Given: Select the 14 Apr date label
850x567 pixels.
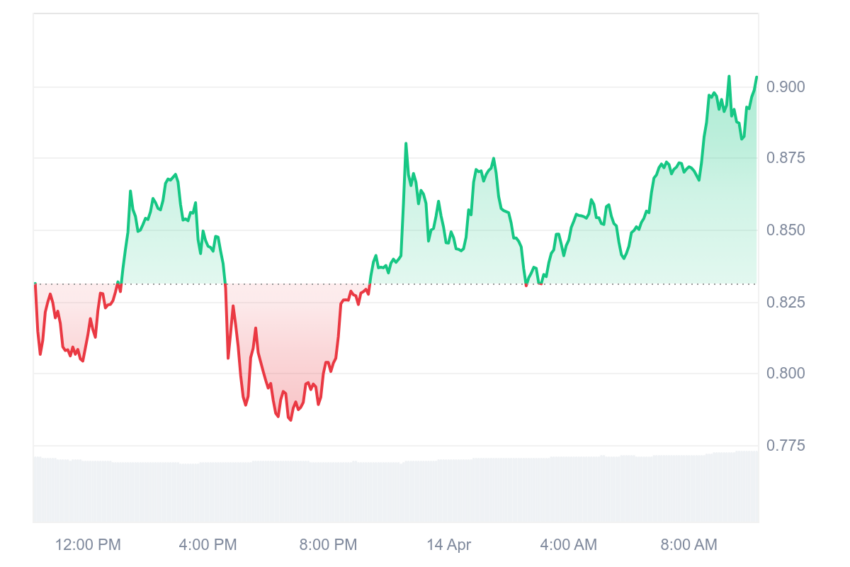Looking at the screenshot, I should pyautogui.click(x=449, y=545).
